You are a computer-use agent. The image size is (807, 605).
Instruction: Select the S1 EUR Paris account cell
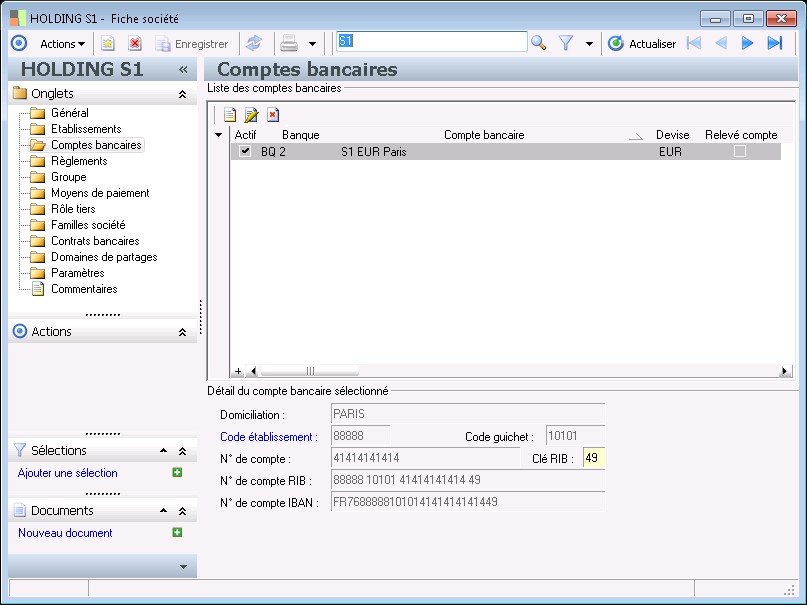374,152
